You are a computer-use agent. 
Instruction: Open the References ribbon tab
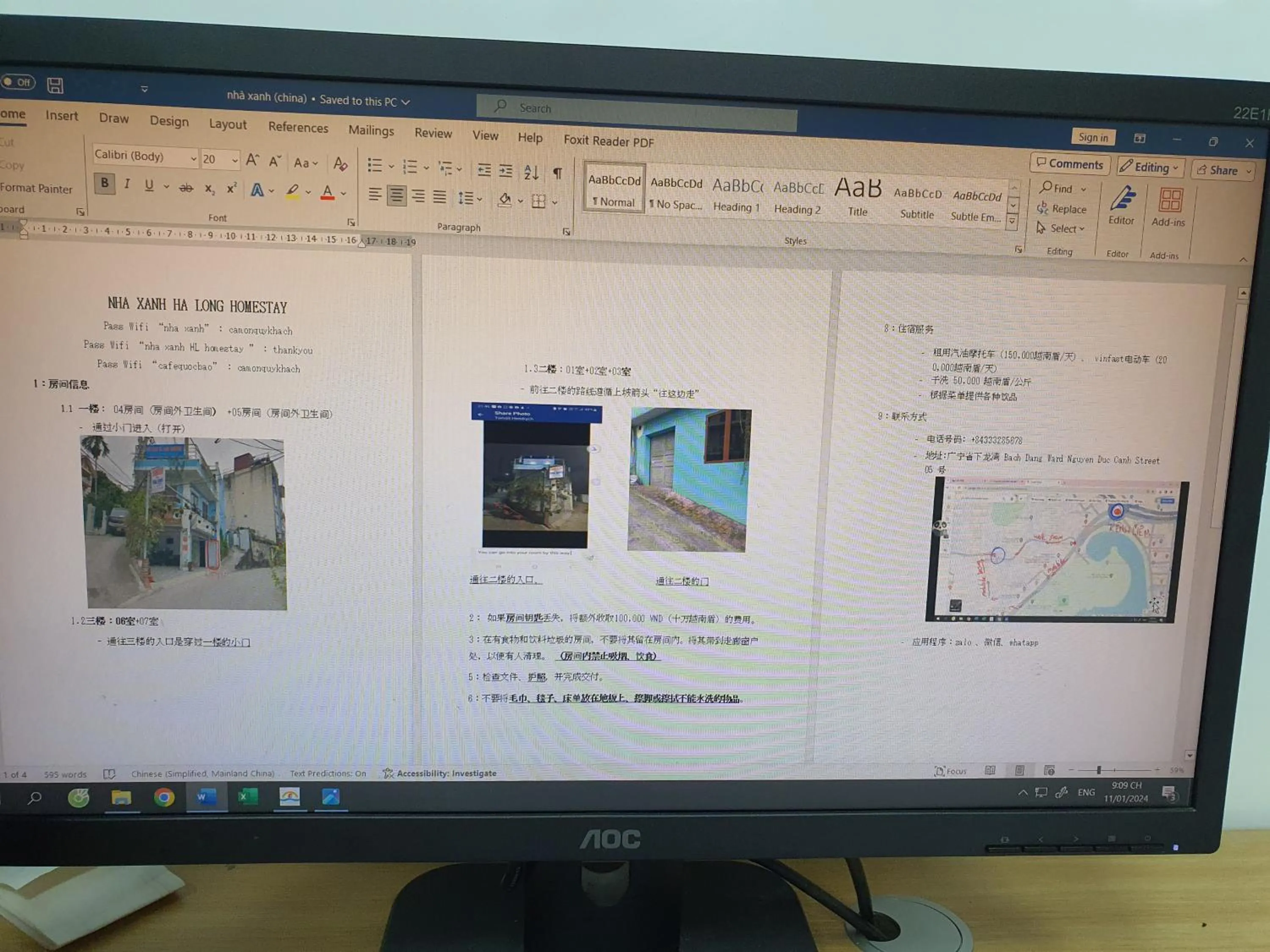tap(298, 127)
